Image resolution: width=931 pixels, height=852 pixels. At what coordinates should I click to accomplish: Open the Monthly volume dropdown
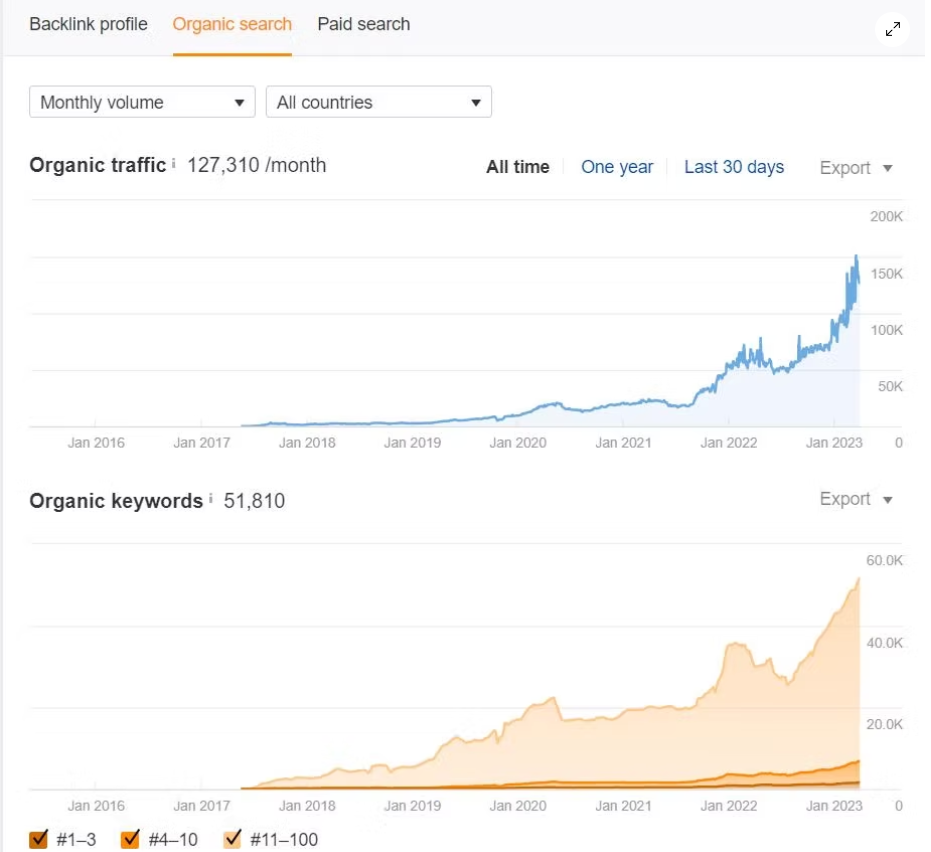[x=142, y=102]
